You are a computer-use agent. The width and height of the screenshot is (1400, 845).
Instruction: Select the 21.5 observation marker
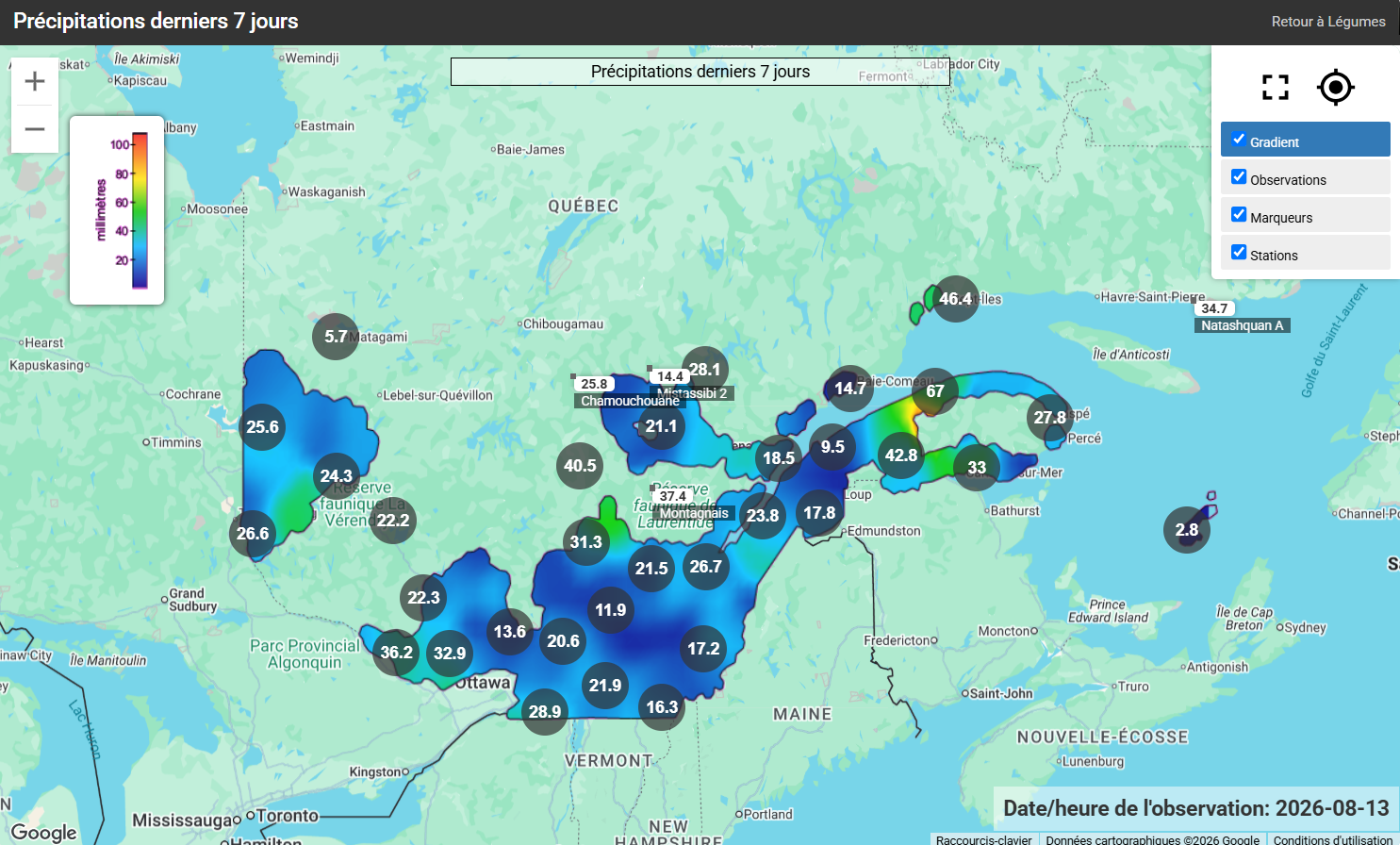coord(651,569)
